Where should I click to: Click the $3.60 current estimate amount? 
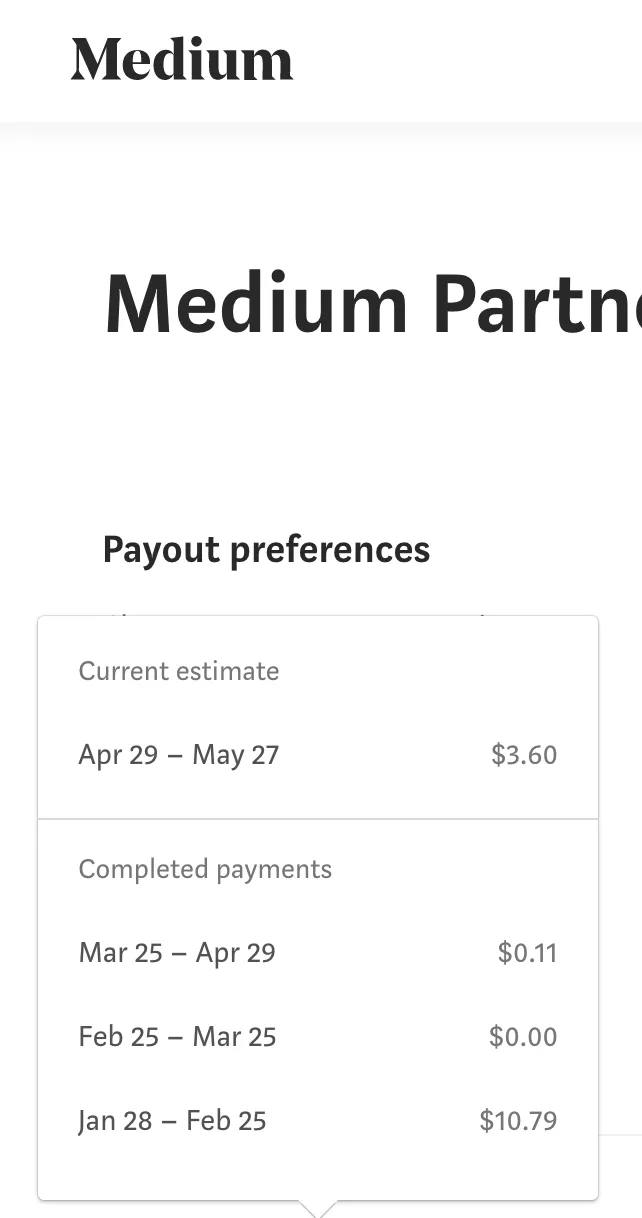click(524, 754)
